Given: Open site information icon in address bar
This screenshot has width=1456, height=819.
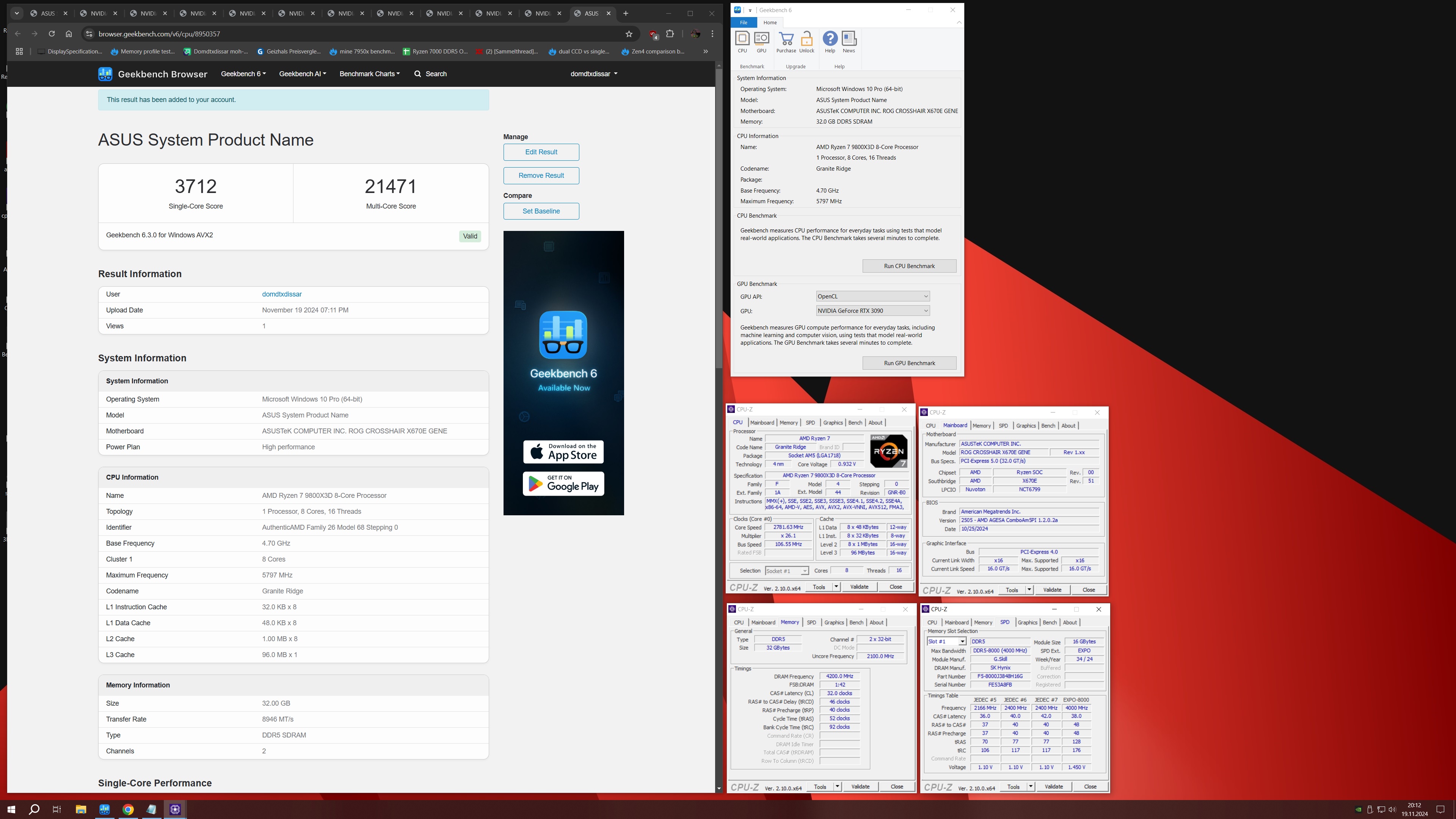Looking at the screenshot, I should (x=89, y=34).
